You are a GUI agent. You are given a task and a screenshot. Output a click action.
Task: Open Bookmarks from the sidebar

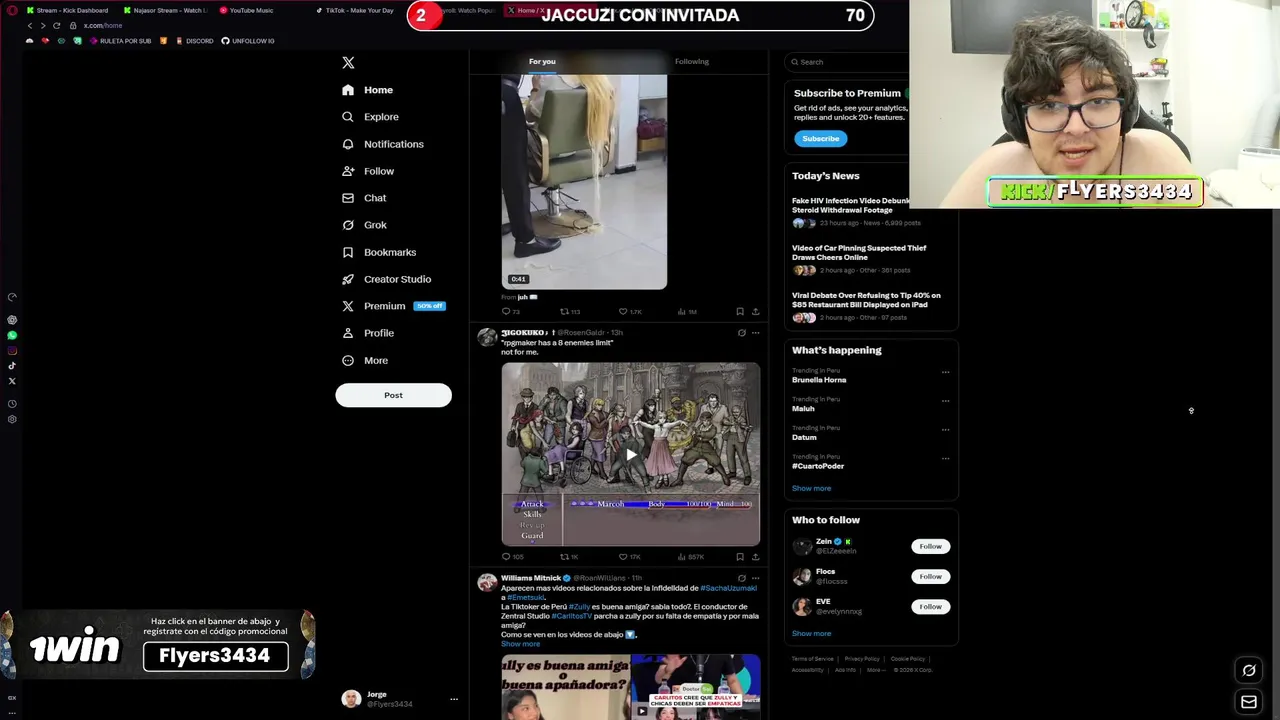(379, 252)
